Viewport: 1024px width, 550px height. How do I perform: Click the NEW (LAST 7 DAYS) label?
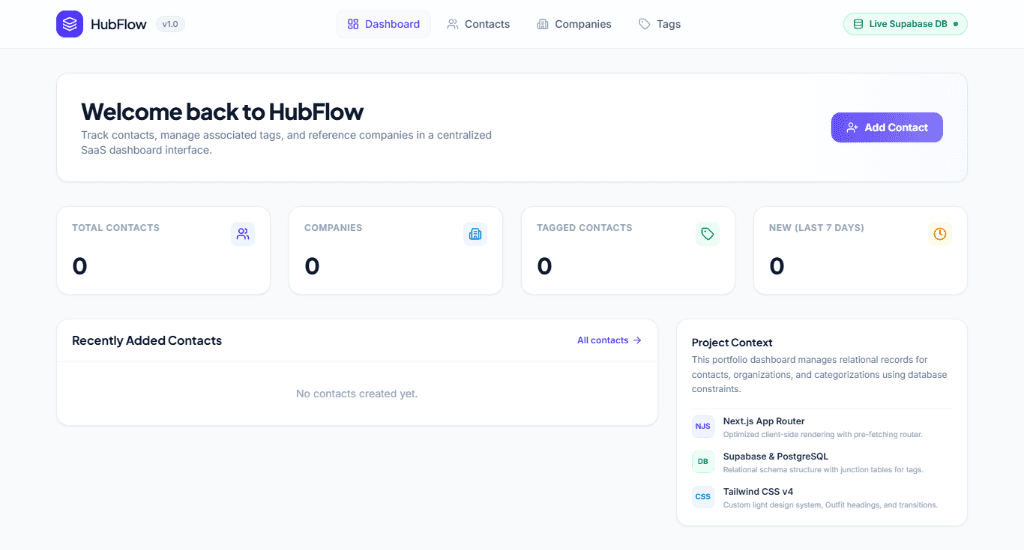coord(816,228)
